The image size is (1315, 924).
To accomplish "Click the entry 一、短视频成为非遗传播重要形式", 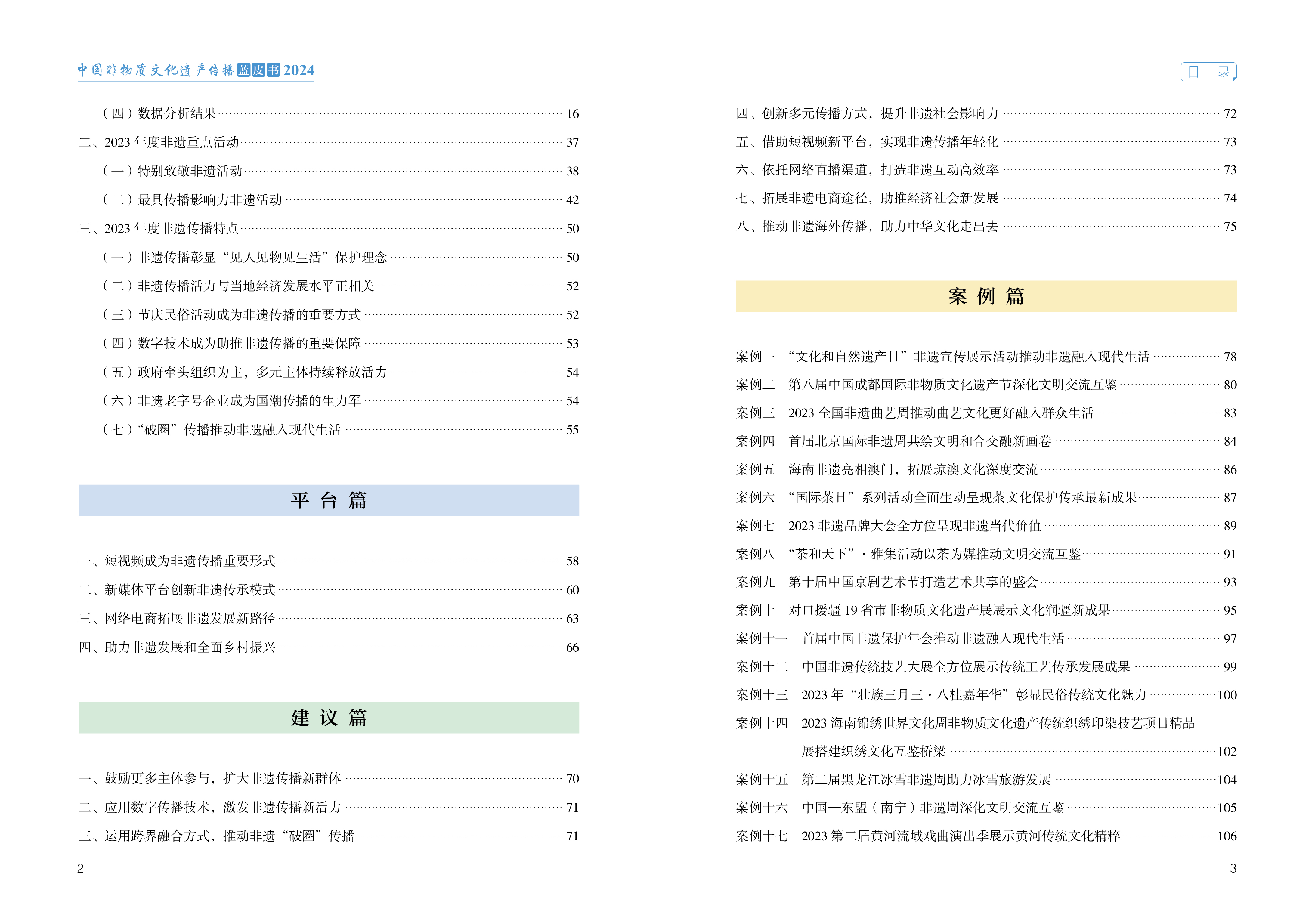I will [x=329, y=561].
